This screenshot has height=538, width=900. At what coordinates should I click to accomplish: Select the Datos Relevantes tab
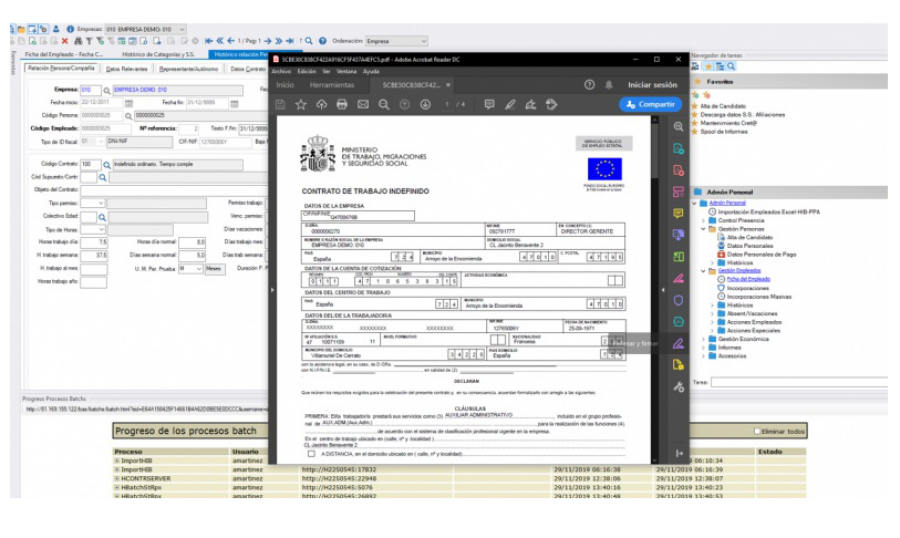coord(127,69)
